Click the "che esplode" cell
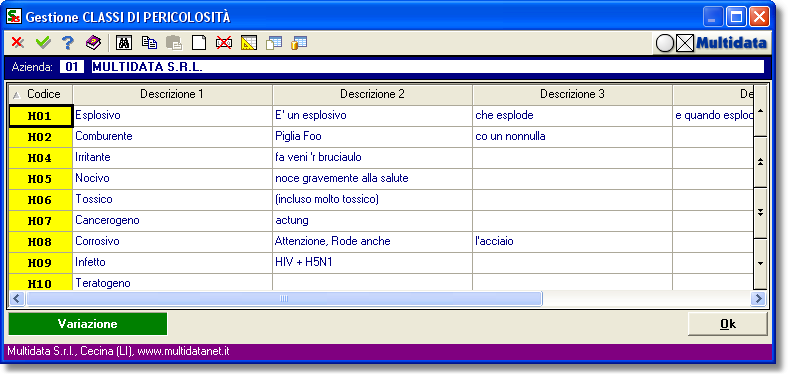The image size is (788, 376). (572, 116)
